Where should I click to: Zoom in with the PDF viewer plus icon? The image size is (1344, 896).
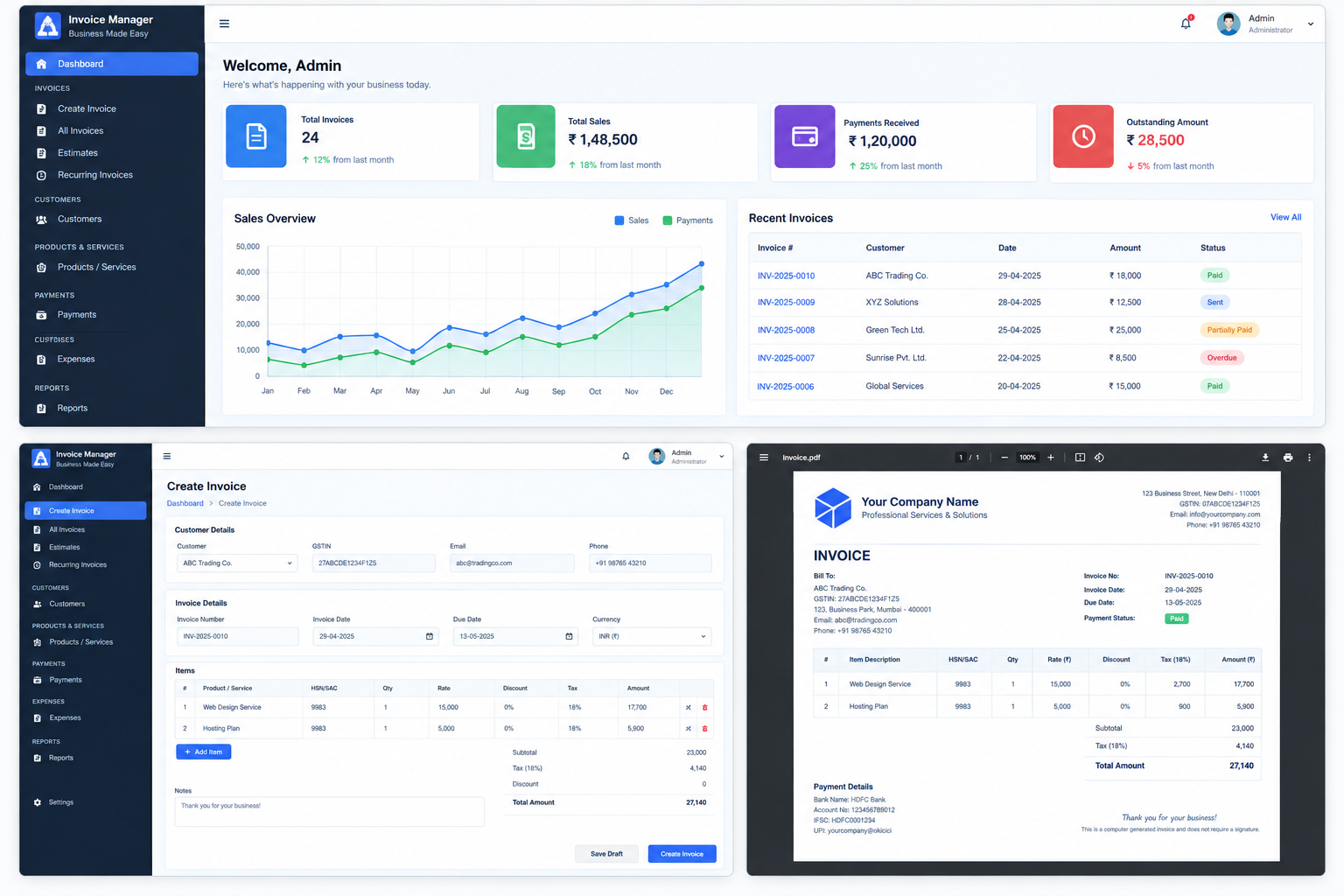[1051, 458]
